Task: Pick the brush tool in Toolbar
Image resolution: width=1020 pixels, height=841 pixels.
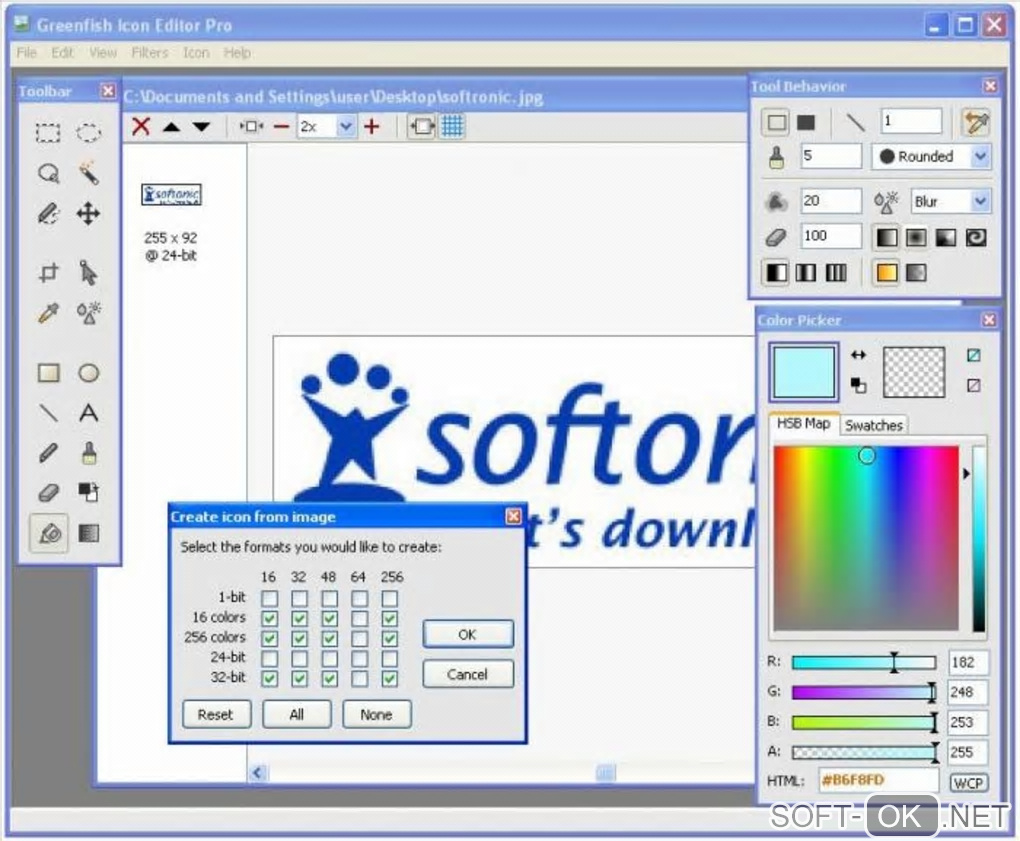Action: click(x=88, y=453)
